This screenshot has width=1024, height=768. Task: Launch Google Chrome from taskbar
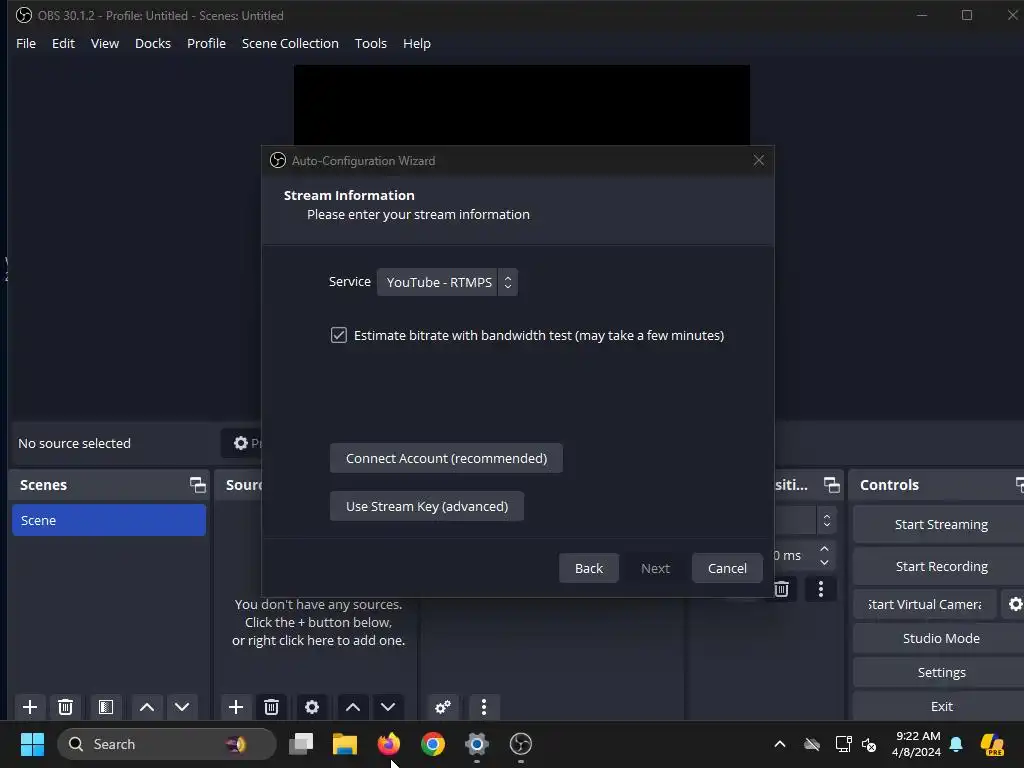click(x=432, y=744)
